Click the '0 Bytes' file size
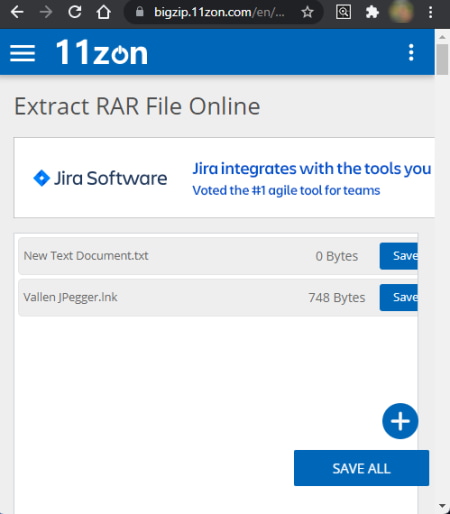 tap(337, 256)
